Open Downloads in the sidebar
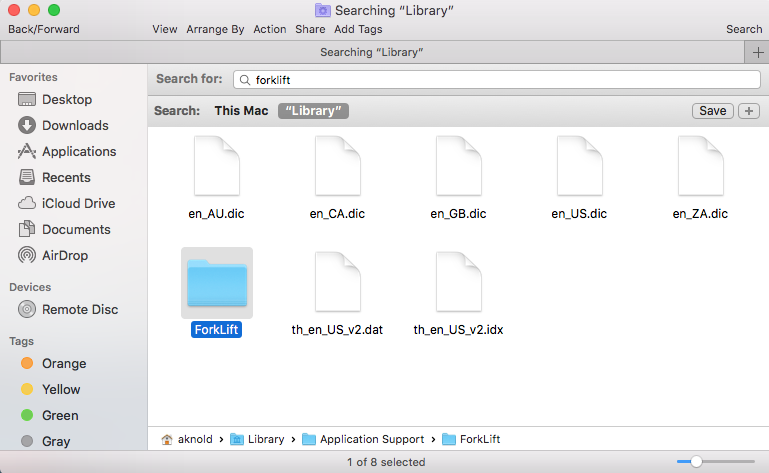The width and height of the screenshot is (769, 473). click(x=63, y=126)
